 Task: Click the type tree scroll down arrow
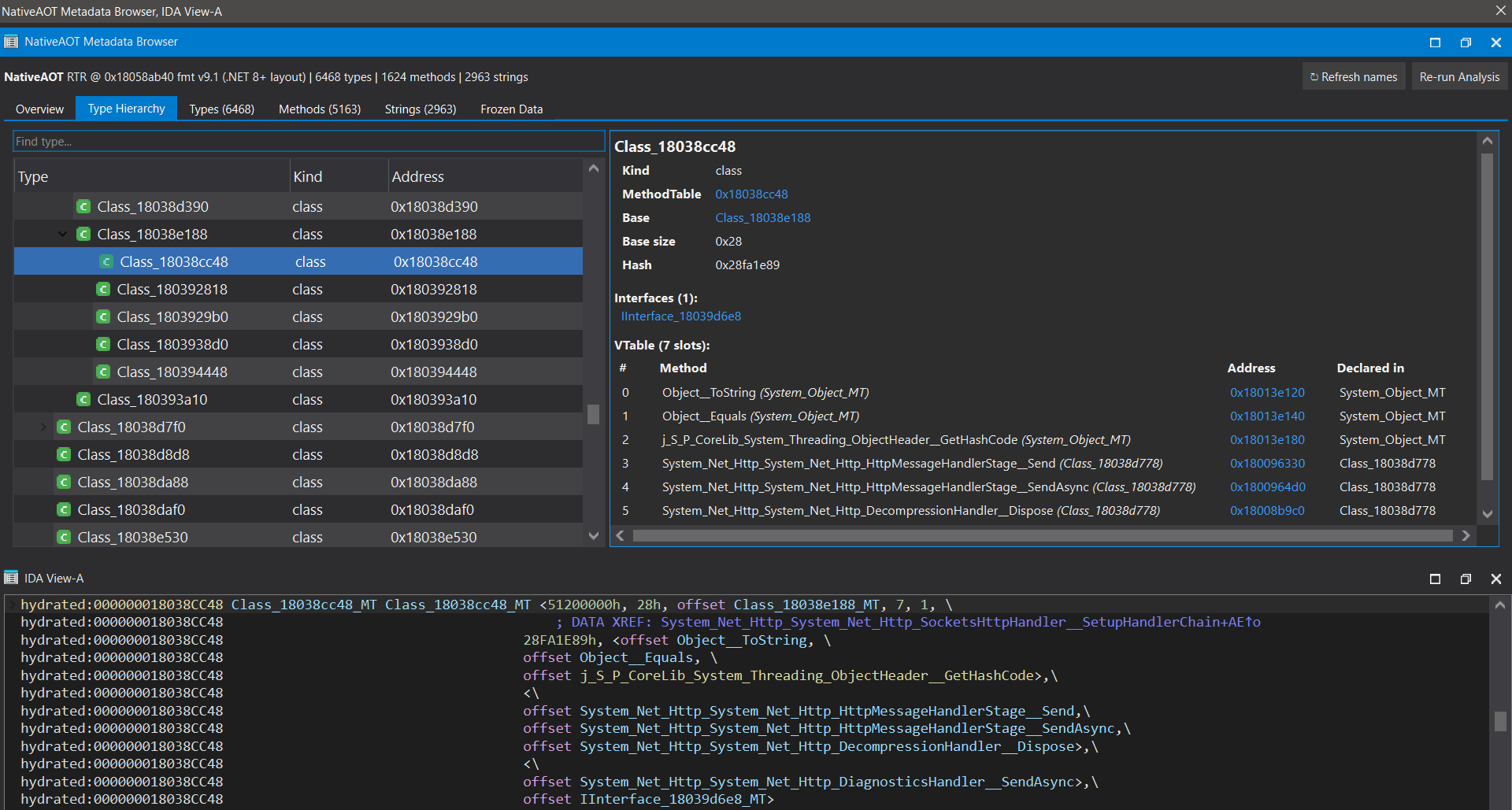click(x=594, y=536)
